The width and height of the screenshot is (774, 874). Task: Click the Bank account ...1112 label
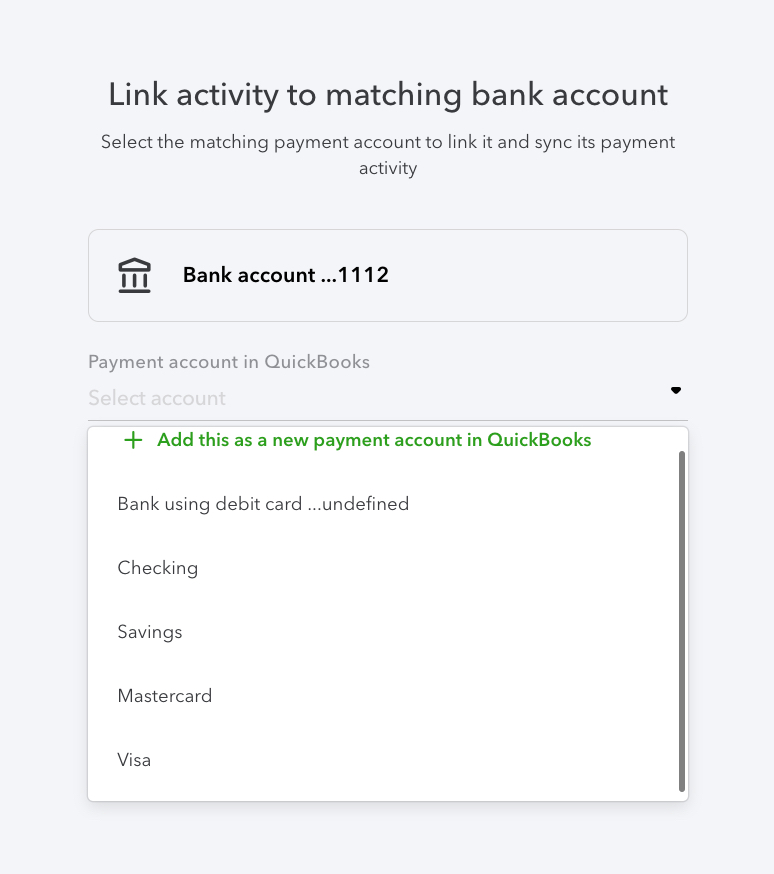(x=285, y=274)
